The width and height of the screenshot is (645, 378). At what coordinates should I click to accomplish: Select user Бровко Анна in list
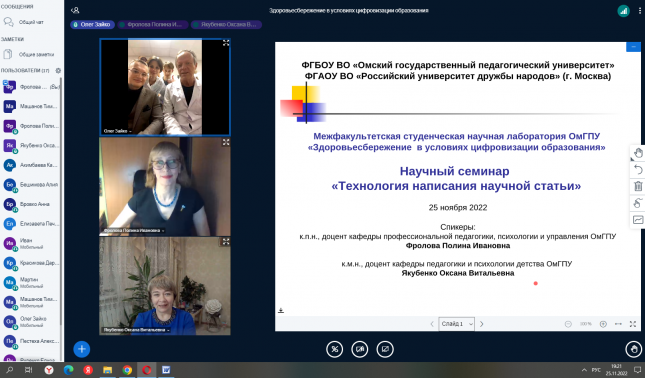click(31, 204)
